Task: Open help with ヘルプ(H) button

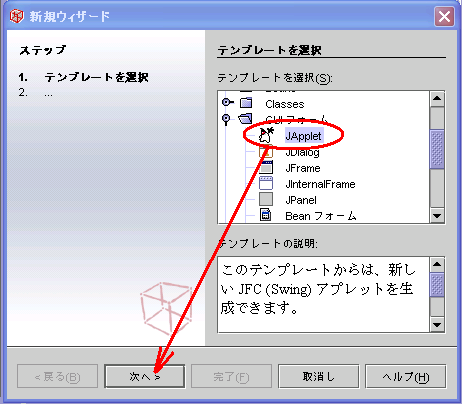Action: (406, 376)
